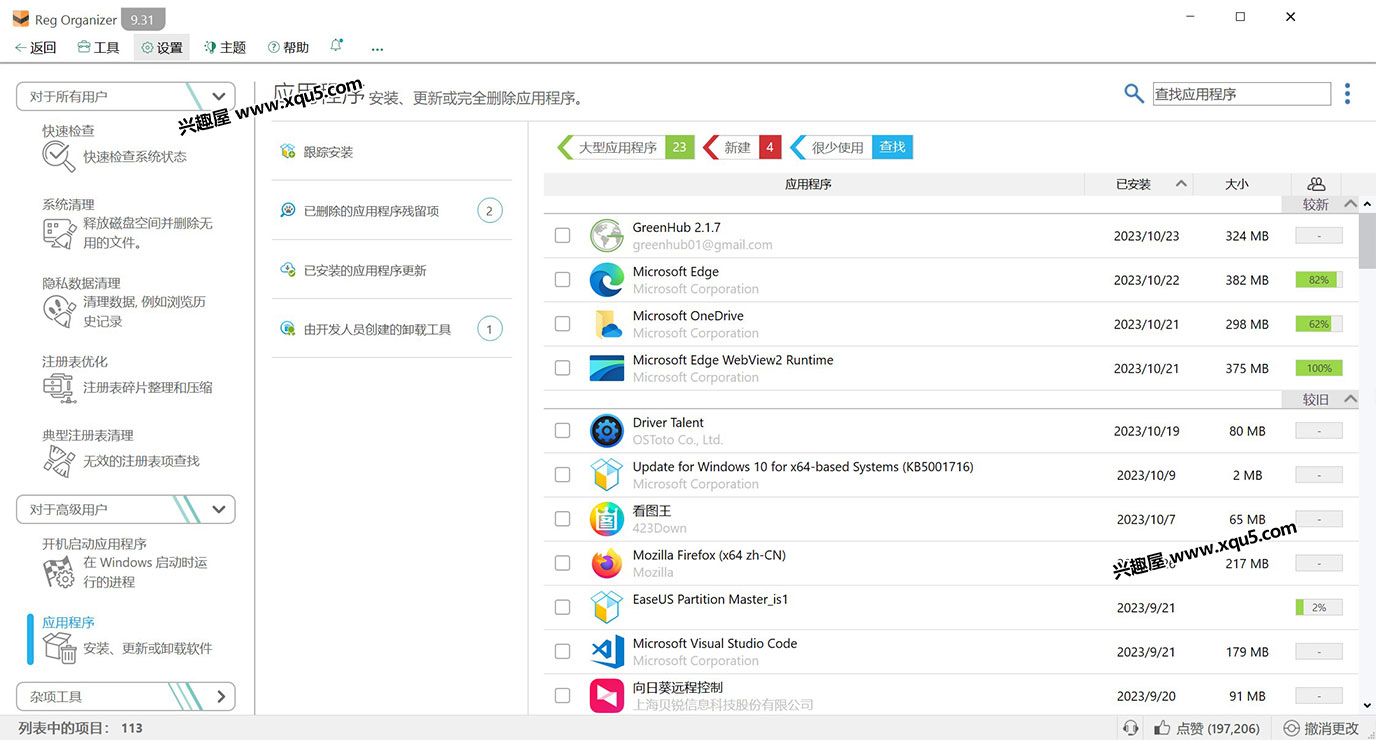The height and width of the screenshot is (740, 1376).
Task: Click the users column header icon
Action: (x=1316, y=184)
